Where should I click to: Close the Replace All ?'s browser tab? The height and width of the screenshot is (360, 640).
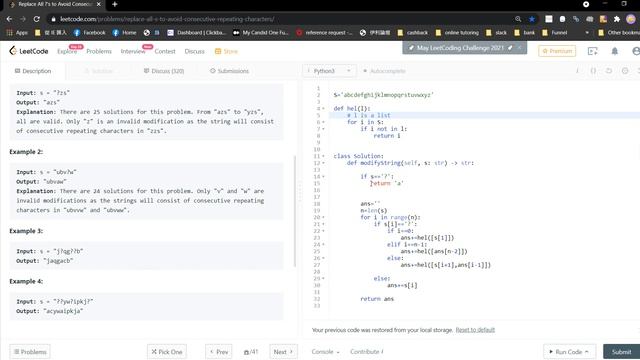click(98, 4)
